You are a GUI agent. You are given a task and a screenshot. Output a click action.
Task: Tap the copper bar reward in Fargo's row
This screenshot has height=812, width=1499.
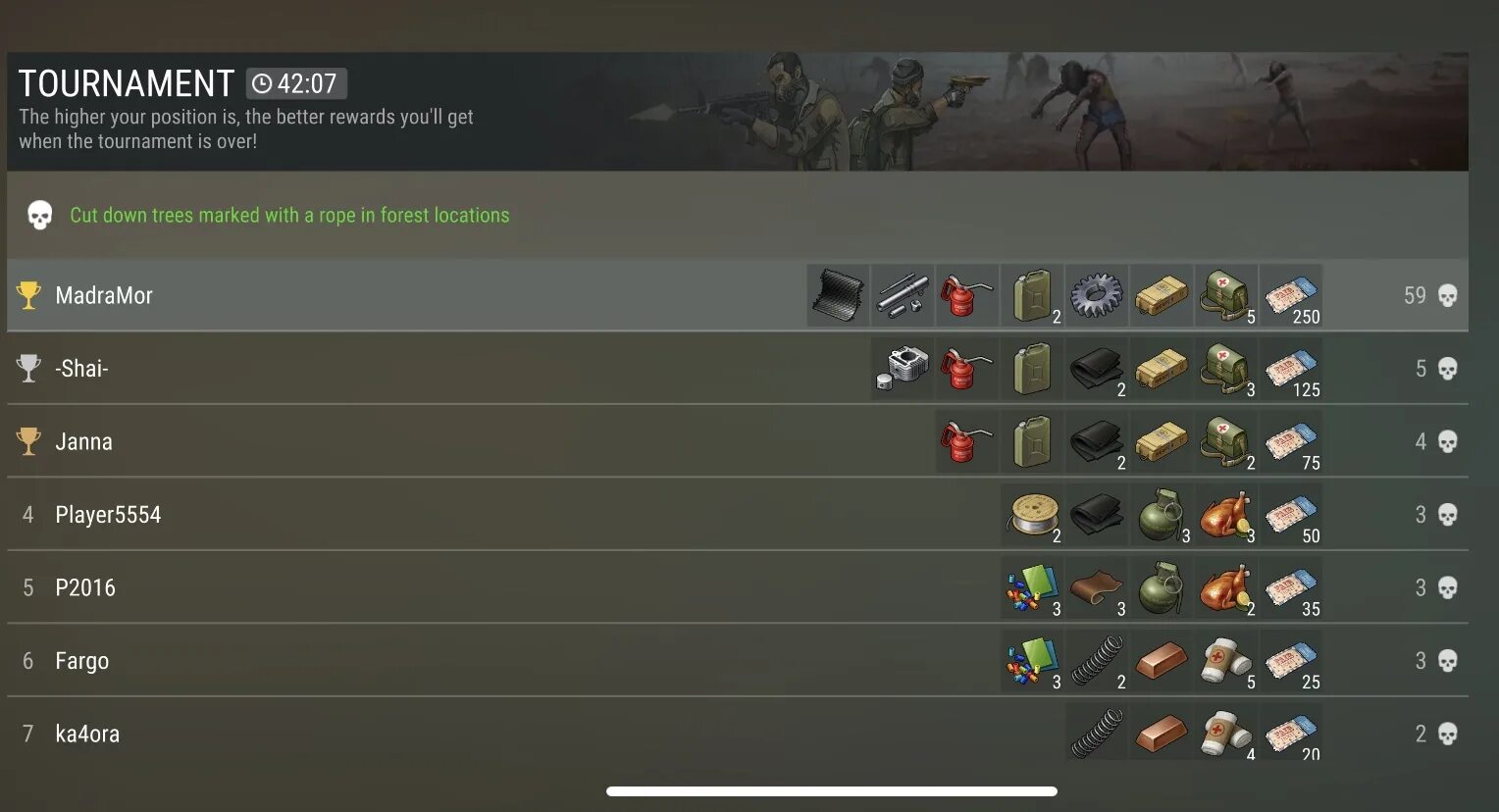(x=1162, y=661)
